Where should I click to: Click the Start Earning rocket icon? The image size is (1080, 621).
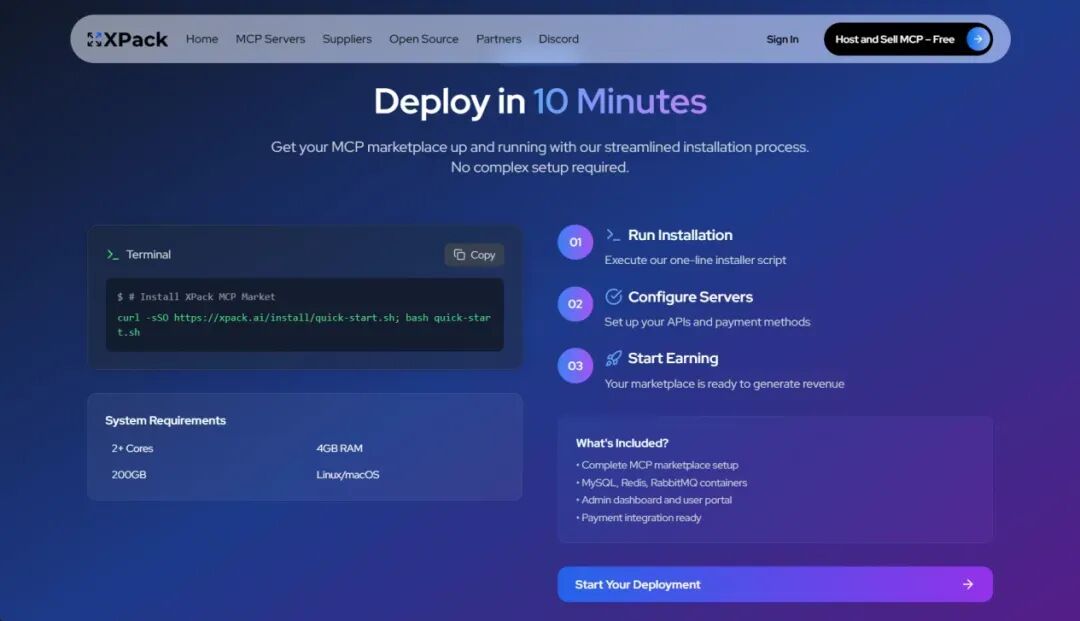pos(613,358)
